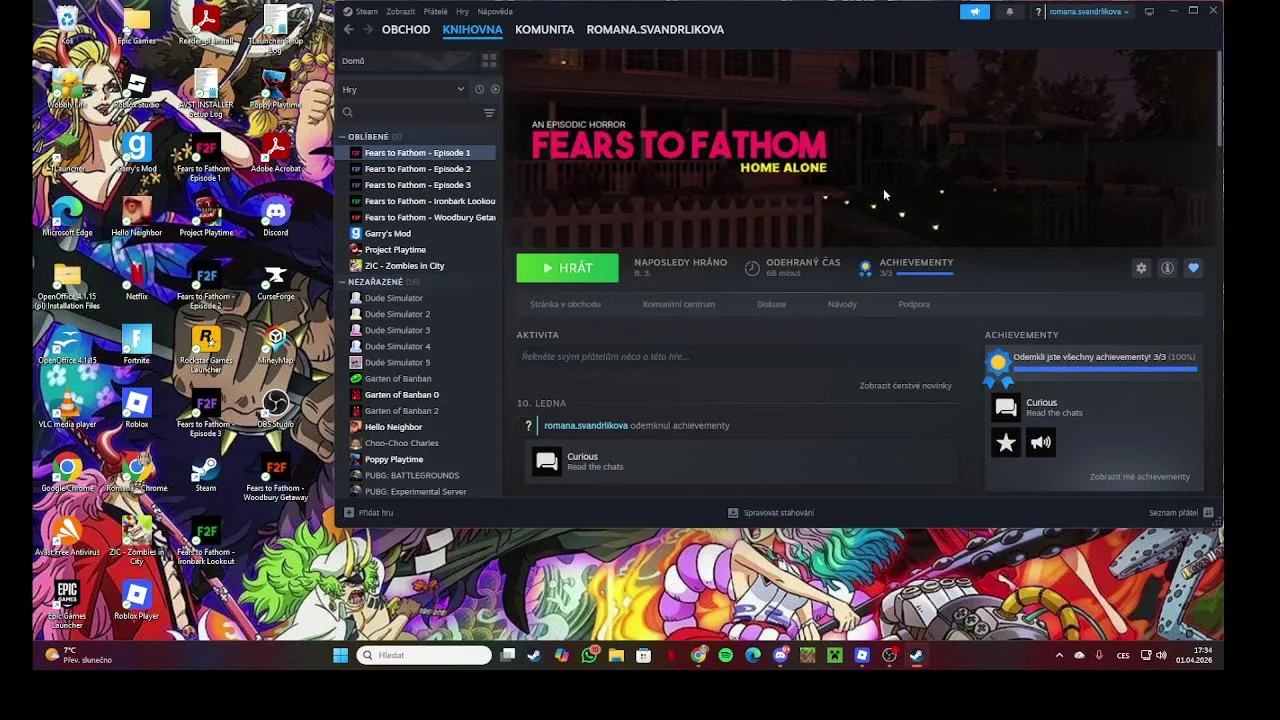The width and height of the screenshot is (1280, 720).
Task: Open the grid collections view icon
Action: click(489, 61)
